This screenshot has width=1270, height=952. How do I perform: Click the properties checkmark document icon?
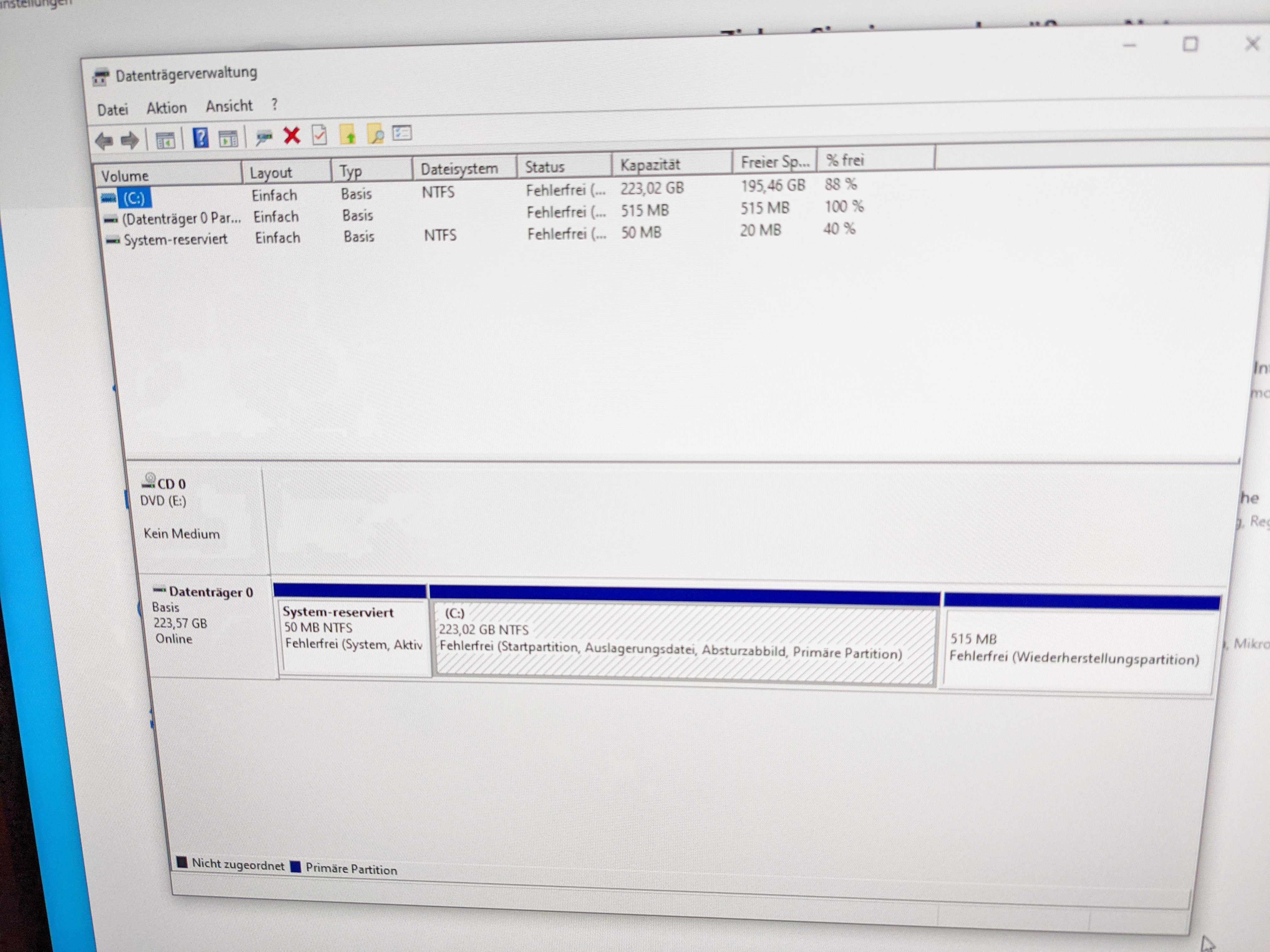click(x=319, y=135)
